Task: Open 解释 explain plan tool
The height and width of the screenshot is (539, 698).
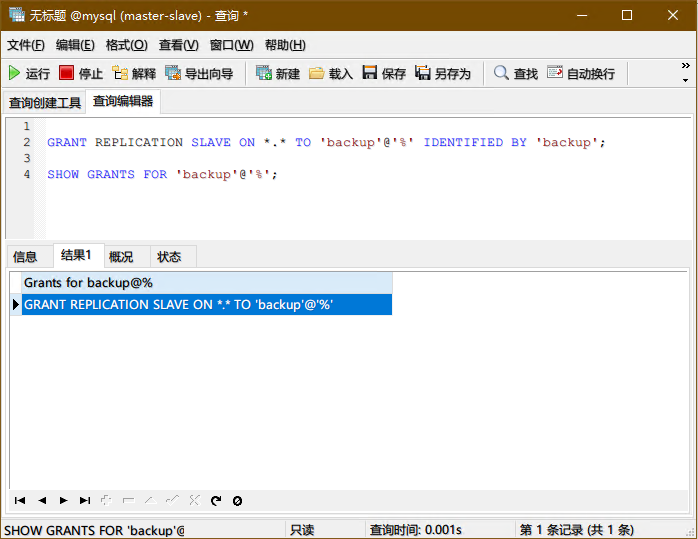Action: pos(134,73)
